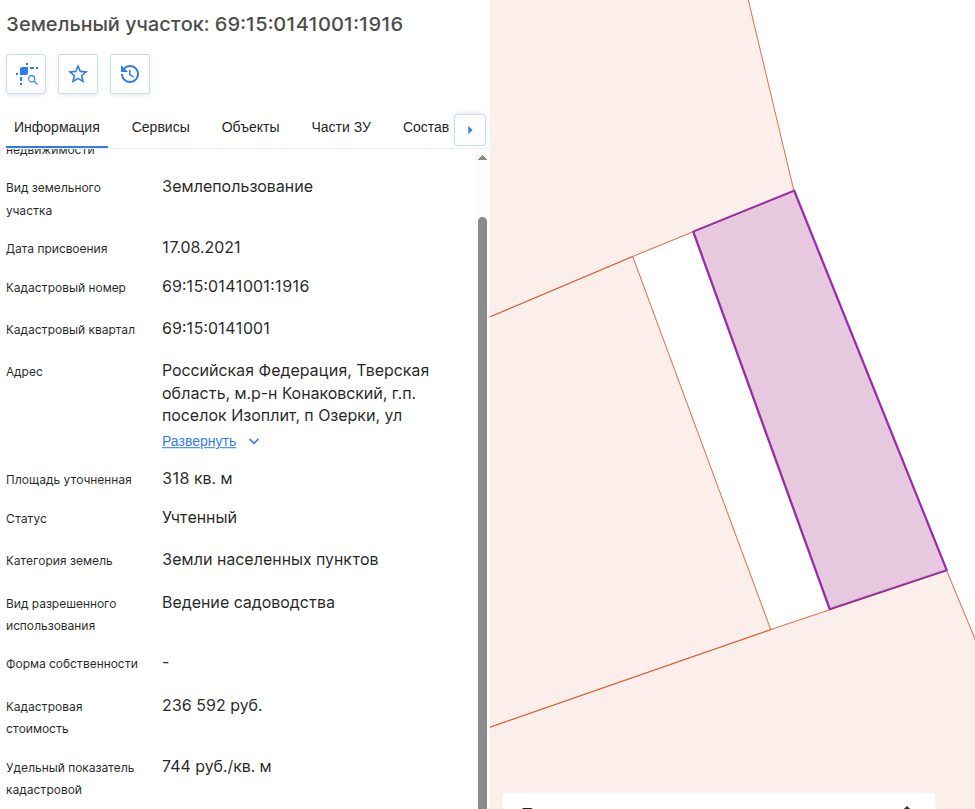Image resolution: width=975 pixels, height=809 pixels.
Task: Click value 744 руб./кв. м
Action: click(216, 766)
